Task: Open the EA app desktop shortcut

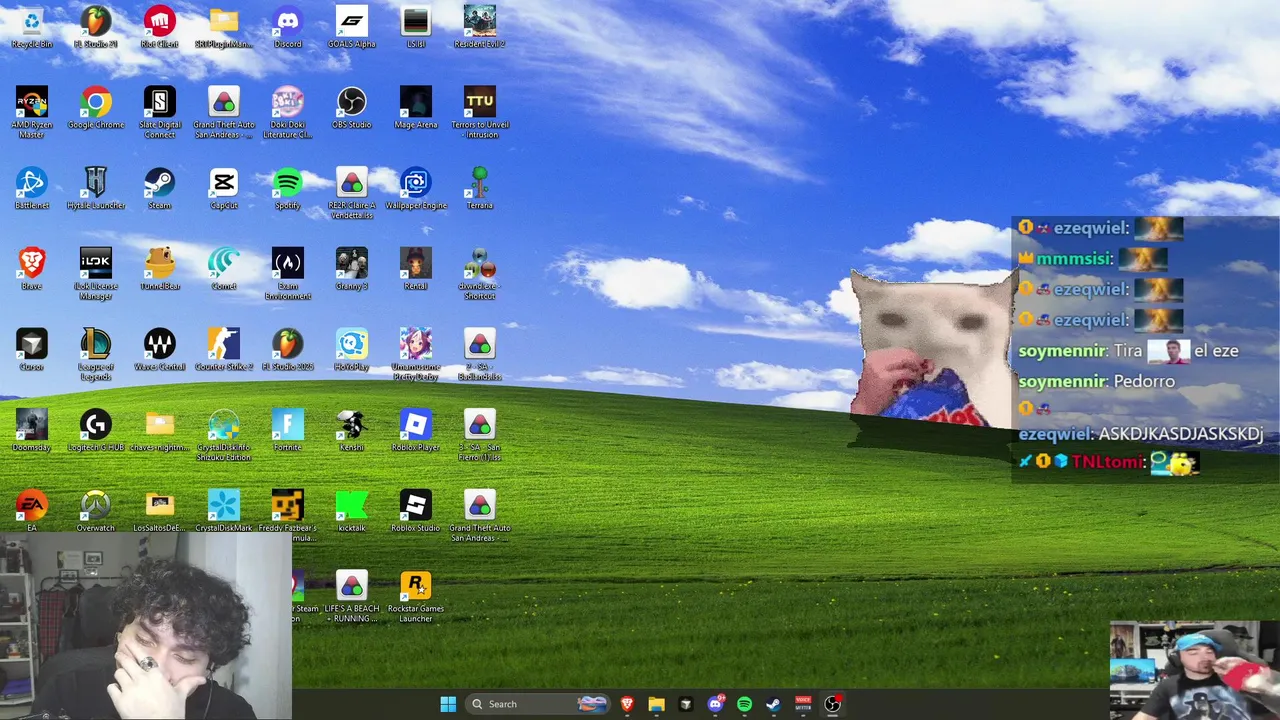Action: 31,512
